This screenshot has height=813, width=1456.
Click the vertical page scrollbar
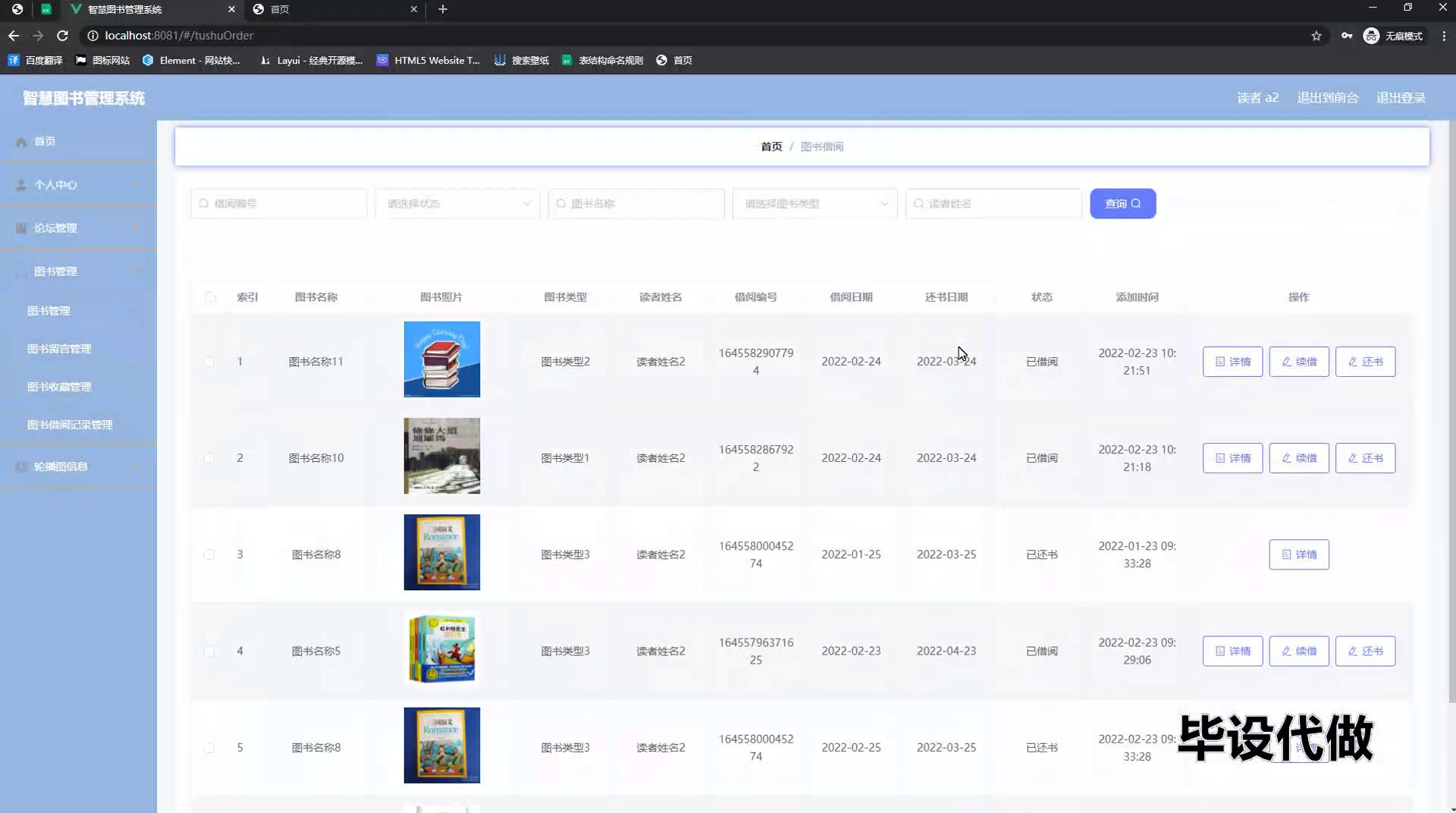[1451, 410]
